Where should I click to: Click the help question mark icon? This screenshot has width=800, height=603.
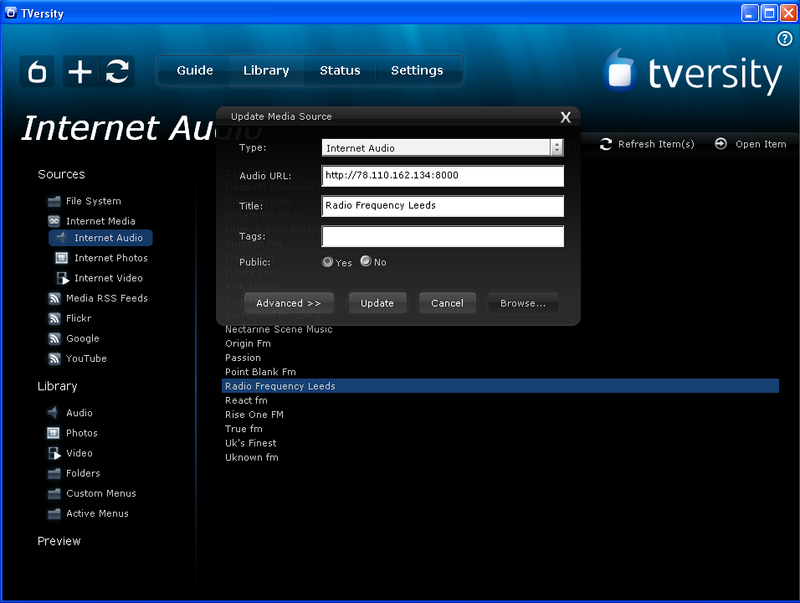click(x=784, y=39)
